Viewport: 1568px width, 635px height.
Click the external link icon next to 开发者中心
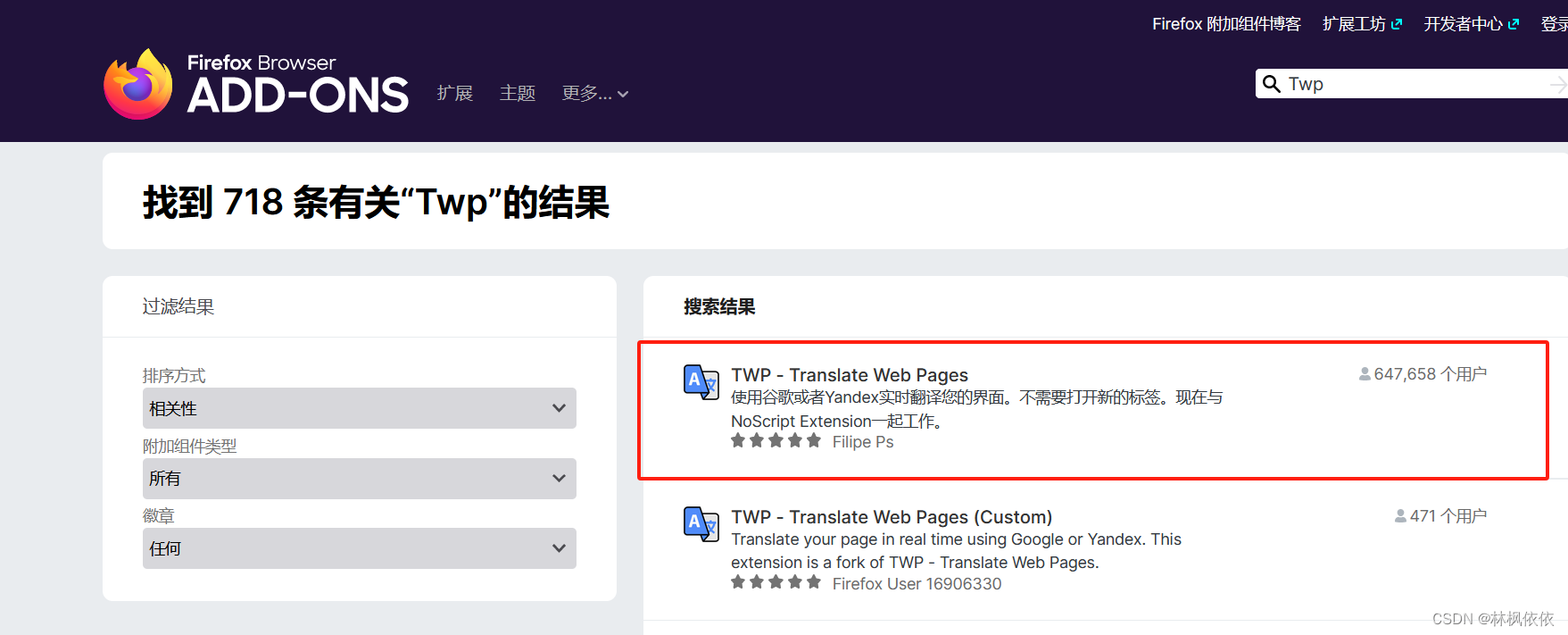1514,25
